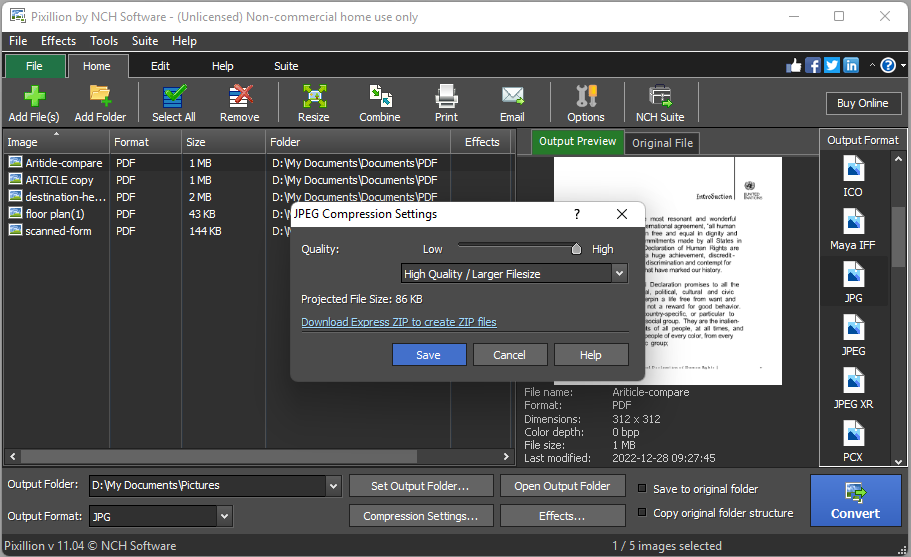Expand the Output Format dropdown arrow
This screenshot has height=557, width=911.
[225, 516]
